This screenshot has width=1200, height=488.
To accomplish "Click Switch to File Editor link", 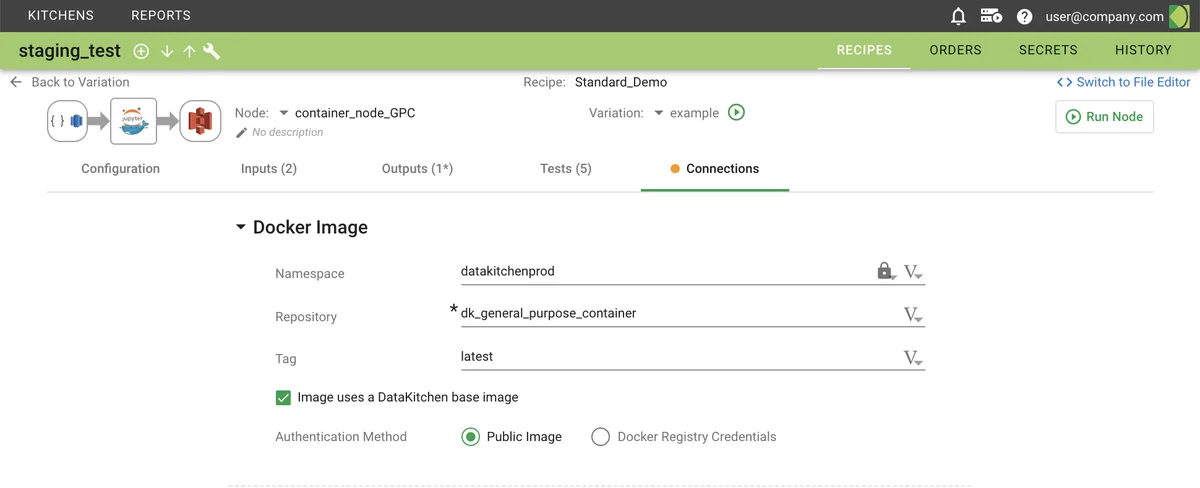I will click(x=1133, y=82).
